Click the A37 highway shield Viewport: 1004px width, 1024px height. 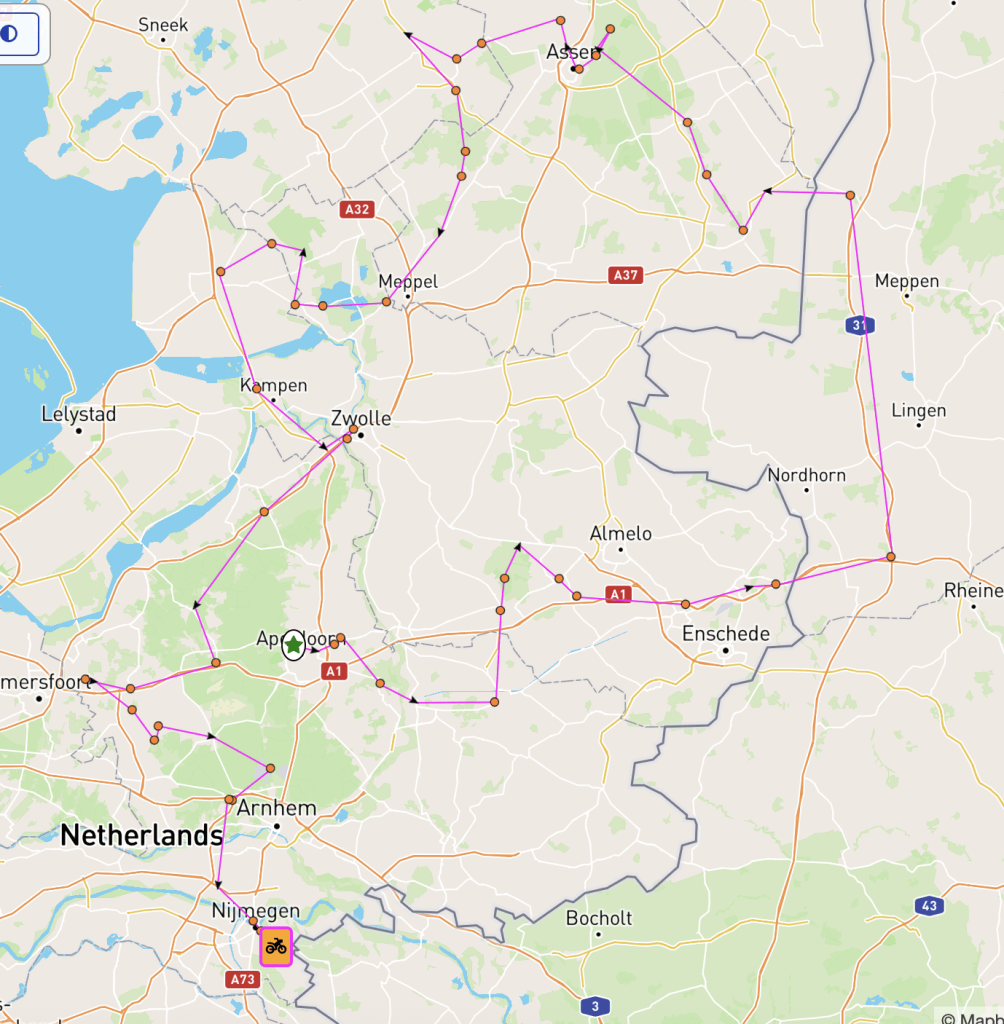point(625,275)
